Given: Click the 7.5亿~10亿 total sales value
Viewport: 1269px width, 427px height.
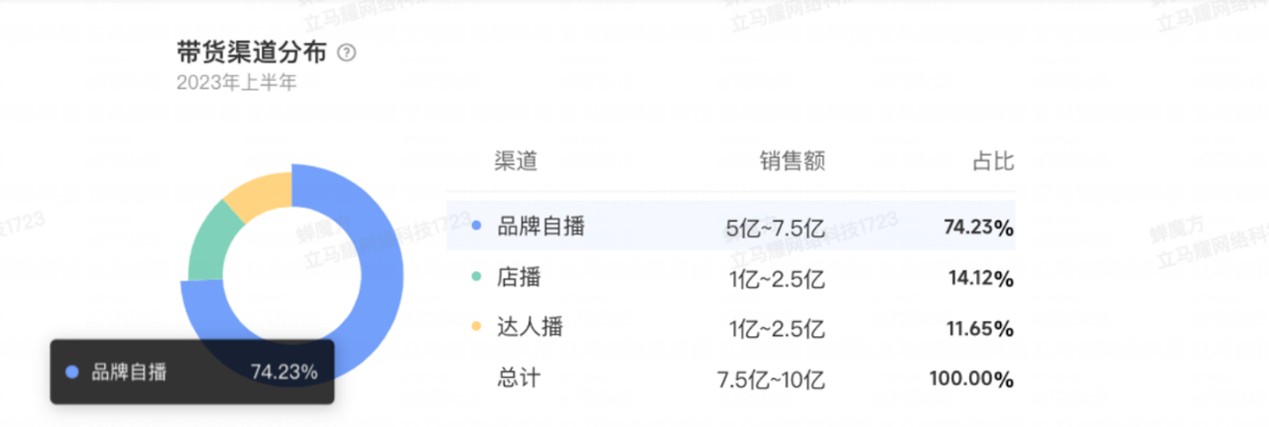Looking at the screenshot, I should click(x=771, y=381).
